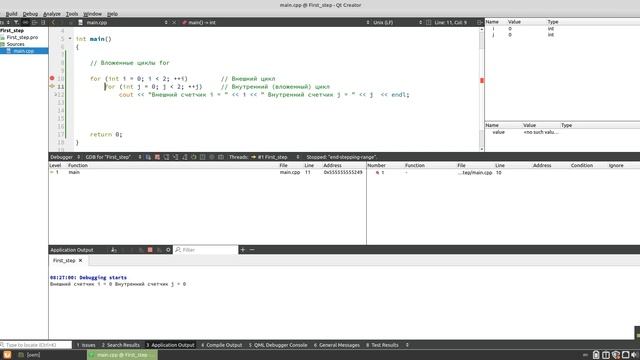Open the GDB for "First_step" engine dropdown
The height and width of the screenshot is (360, 640).
point(113,157)
